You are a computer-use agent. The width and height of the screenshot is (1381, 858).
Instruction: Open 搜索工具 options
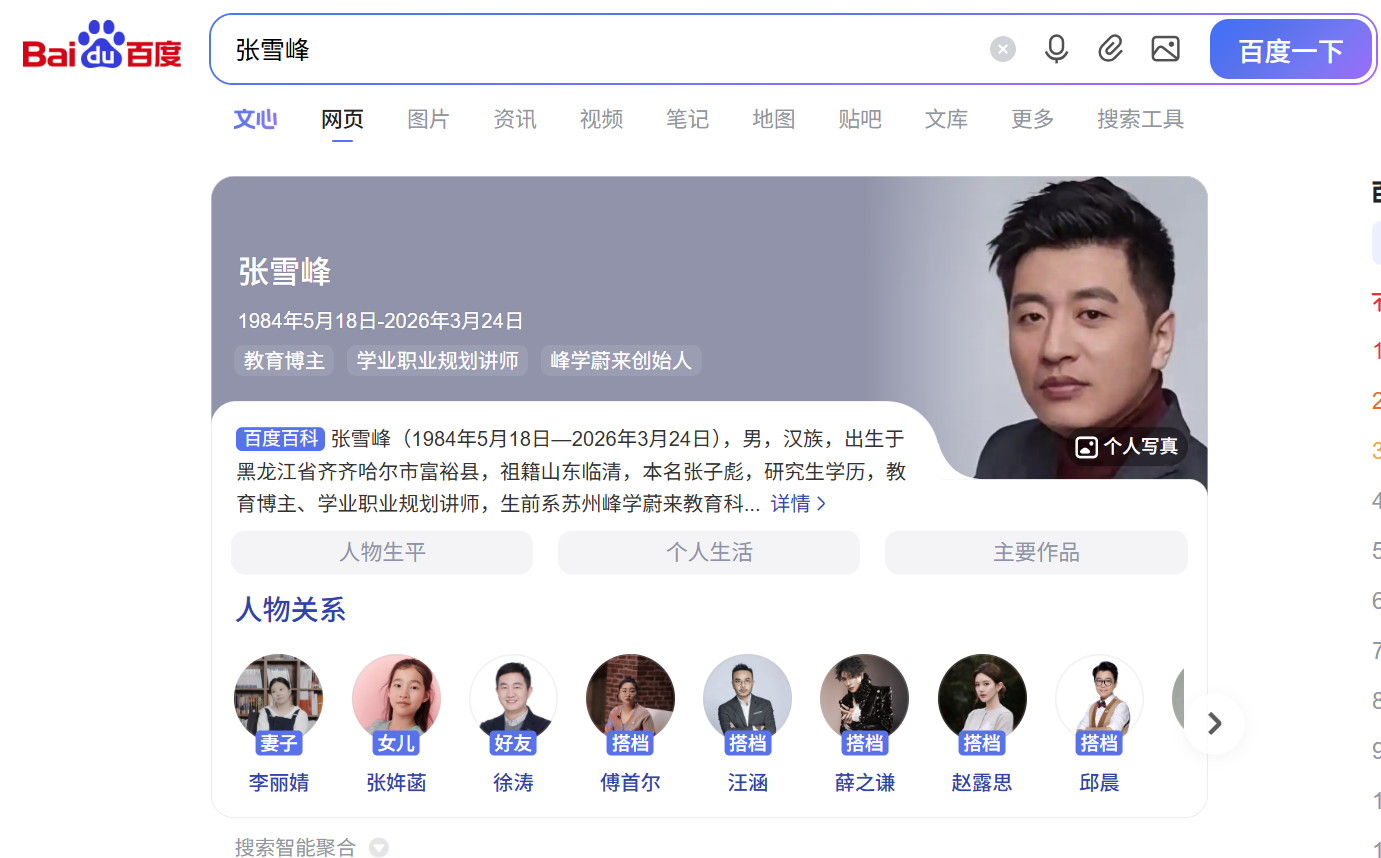tap(1140, 119)
